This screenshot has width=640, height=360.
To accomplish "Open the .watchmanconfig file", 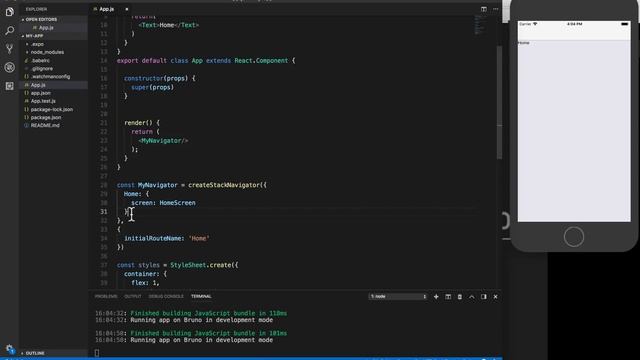I will (50, 77).
